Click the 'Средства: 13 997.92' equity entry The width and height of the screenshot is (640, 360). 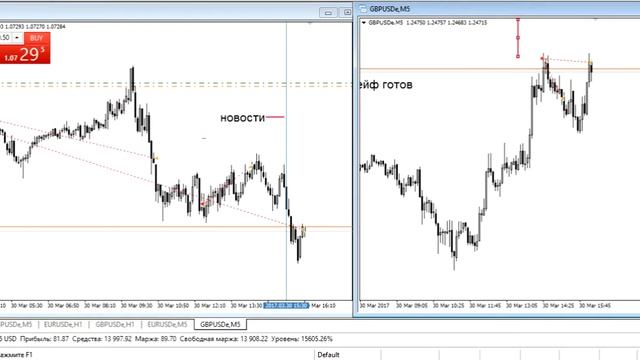click(x=102, y=339)
